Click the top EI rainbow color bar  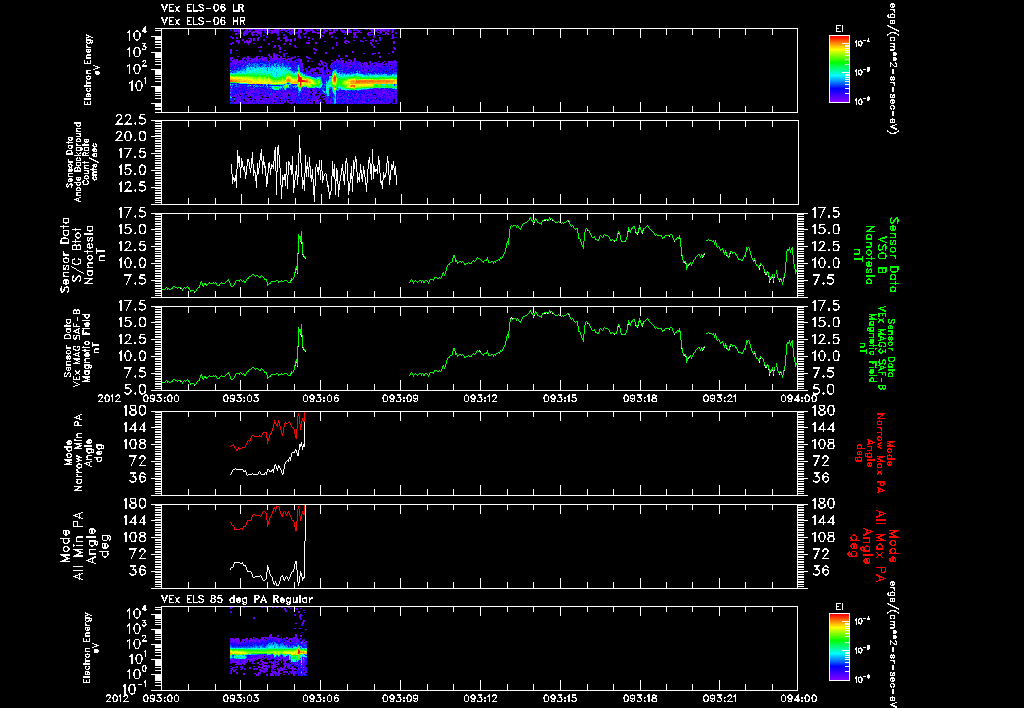tap(839, 69)
